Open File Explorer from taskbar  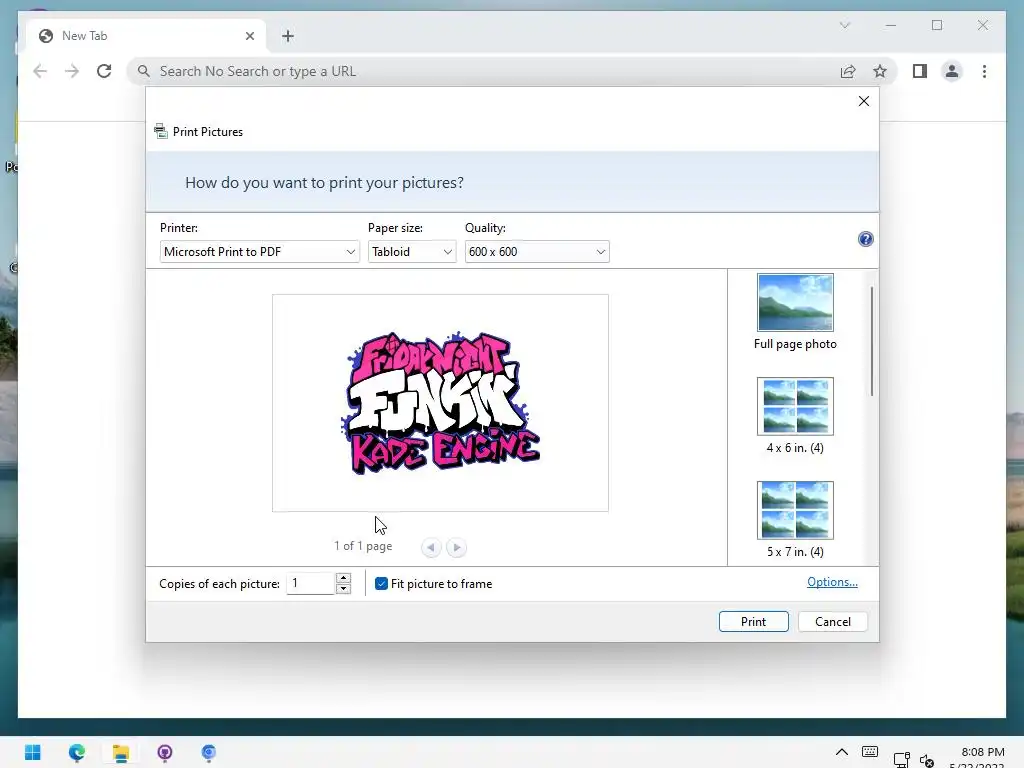click(121, 752)
